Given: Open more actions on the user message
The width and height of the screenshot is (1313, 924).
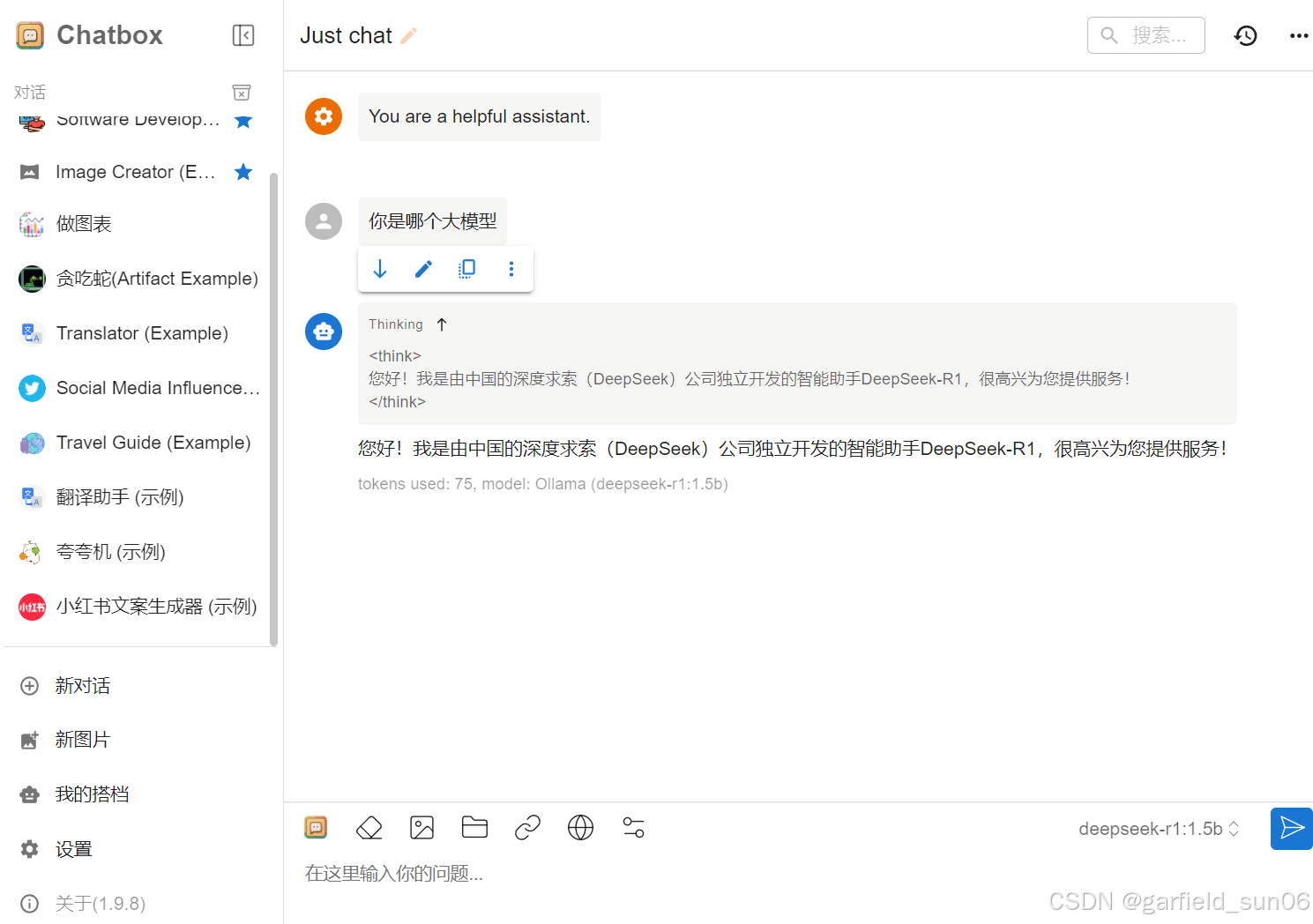Looking at the screenshot, I should pos(511,269).
